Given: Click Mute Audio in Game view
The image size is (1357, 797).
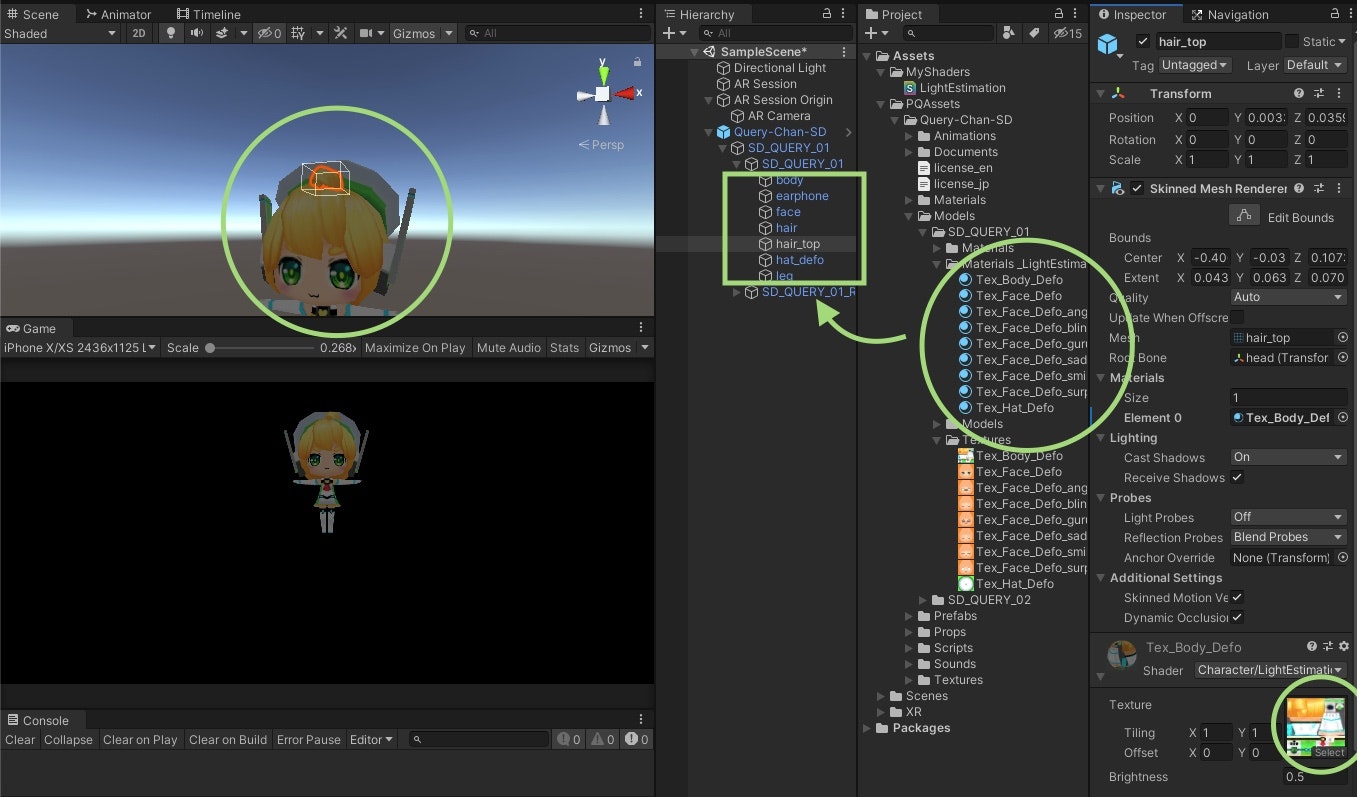Looking at the screenshot, I should point(509,348).
